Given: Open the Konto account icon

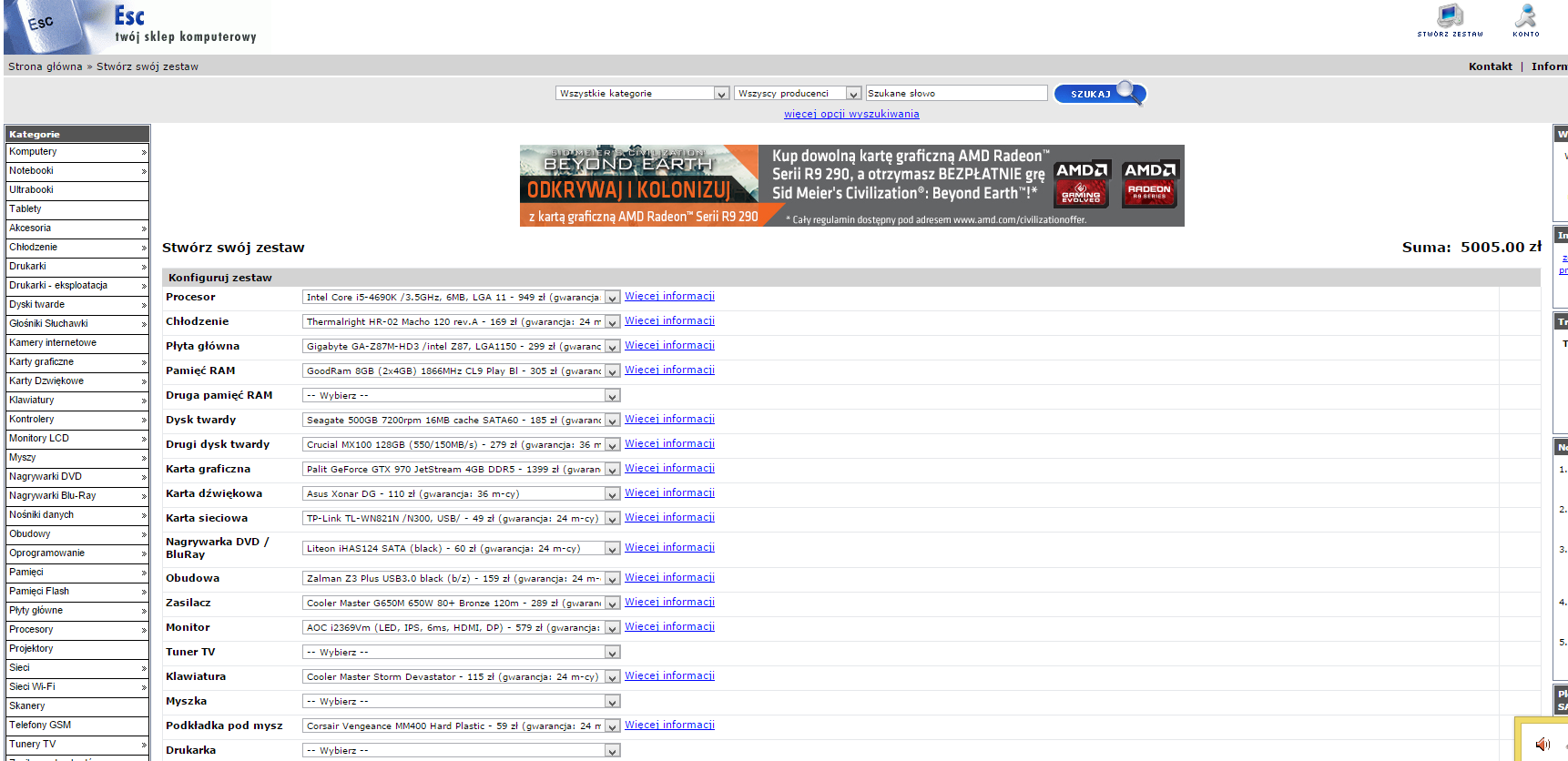Looking at the screenshot, I should tap(1526, 20).
